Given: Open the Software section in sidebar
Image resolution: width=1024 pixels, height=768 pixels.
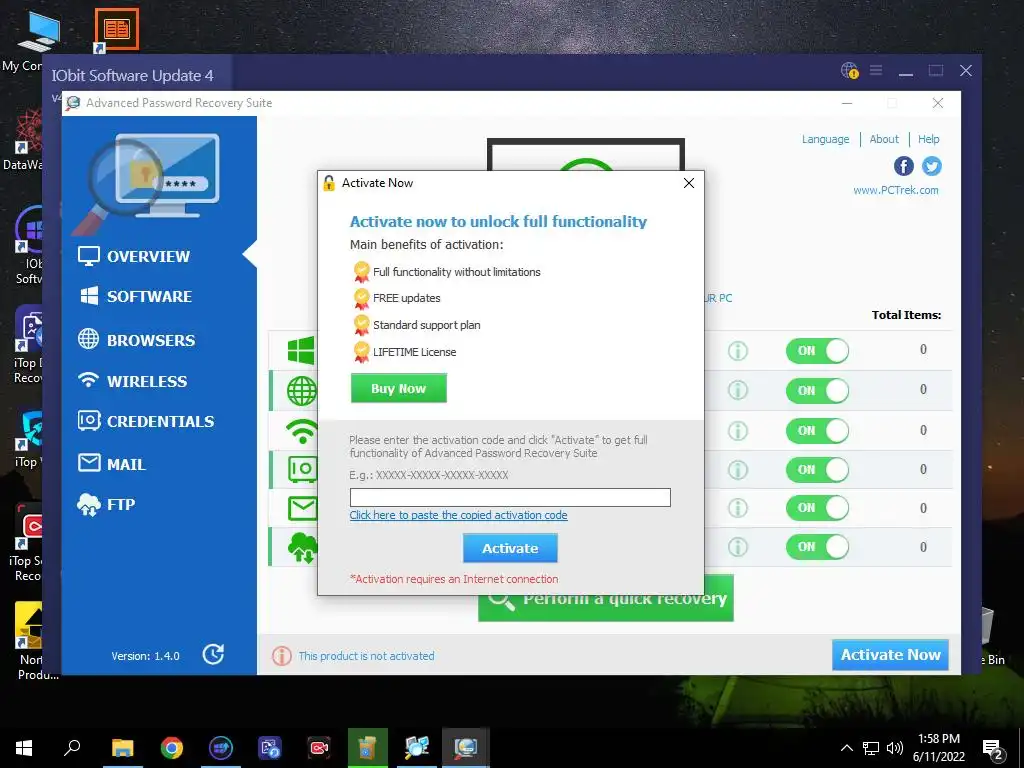Looking at the screenshot, I should click(135, 296).
